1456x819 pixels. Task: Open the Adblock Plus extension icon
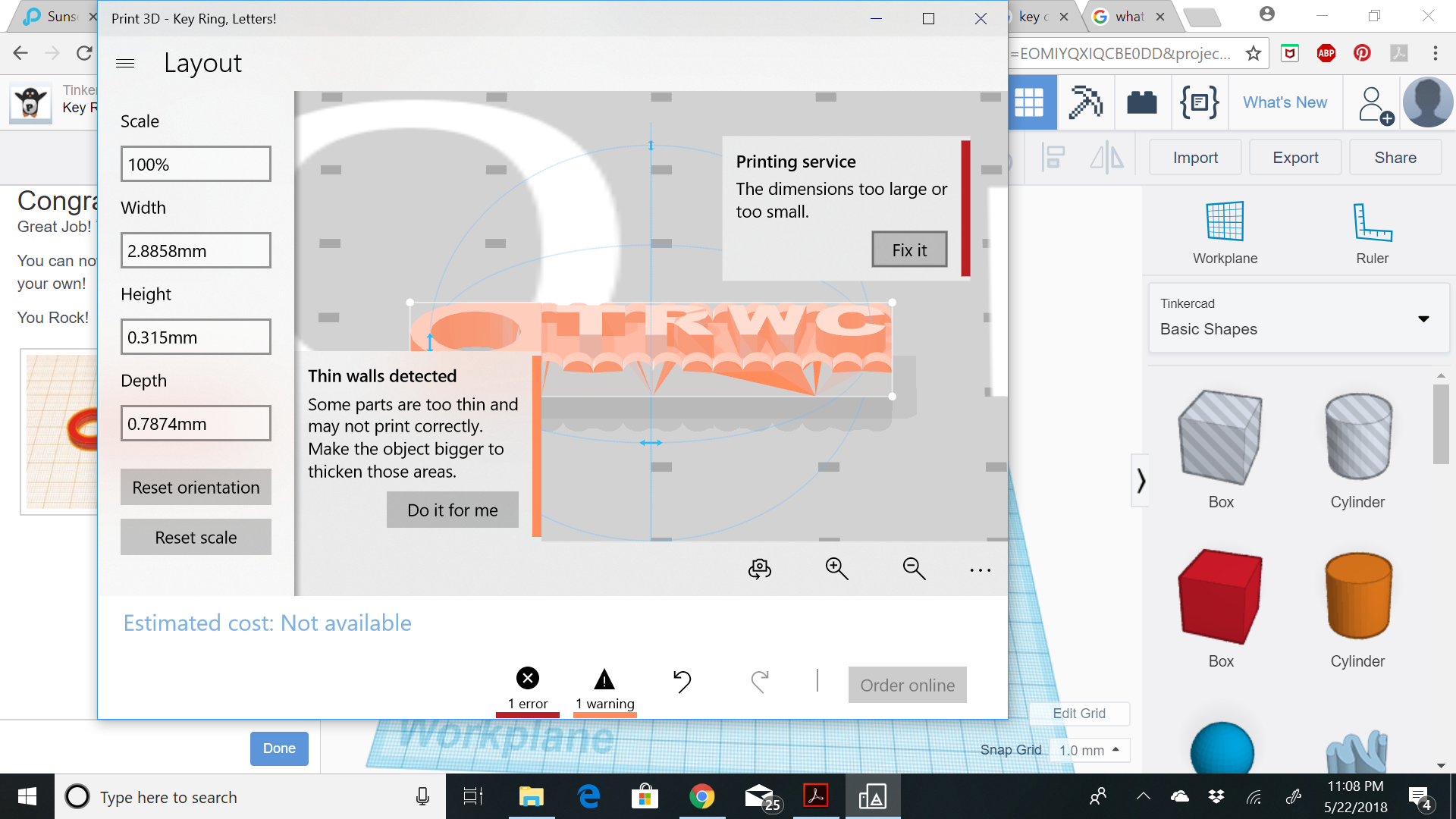(1326, 53)
